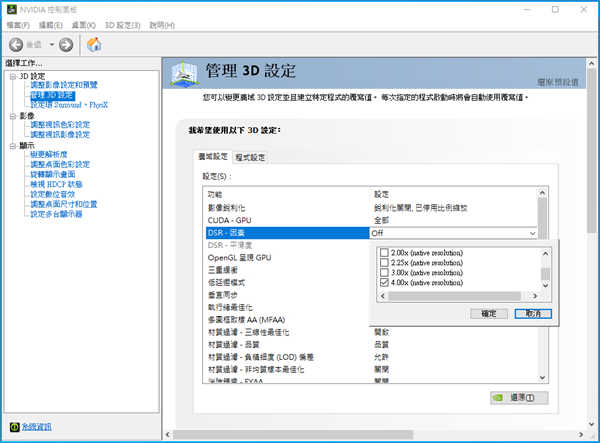Open the Surround, PhysX configuration link
The width and height of the screenshot is (600, 443).
pyautogui.click(x=69, y=105)
